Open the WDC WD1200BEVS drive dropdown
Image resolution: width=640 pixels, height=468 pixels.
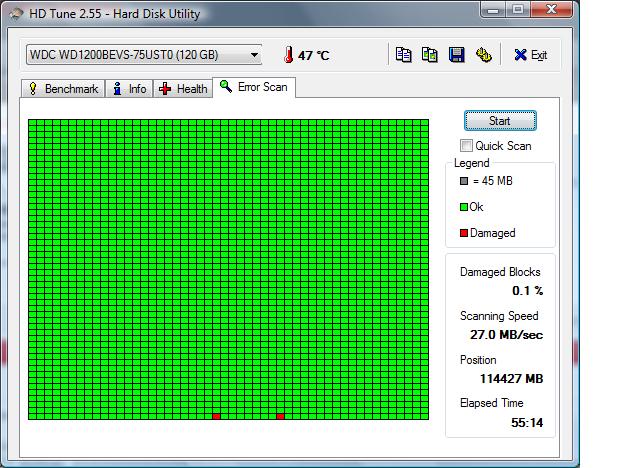[144, 55]
